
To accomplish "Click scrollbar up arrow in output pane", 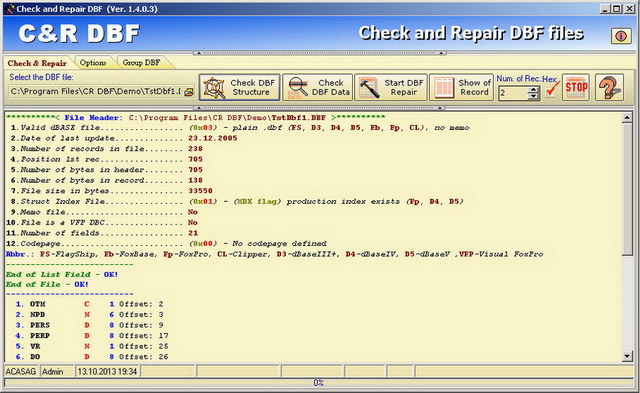I will pyautogui.click(x=627, y=118).
